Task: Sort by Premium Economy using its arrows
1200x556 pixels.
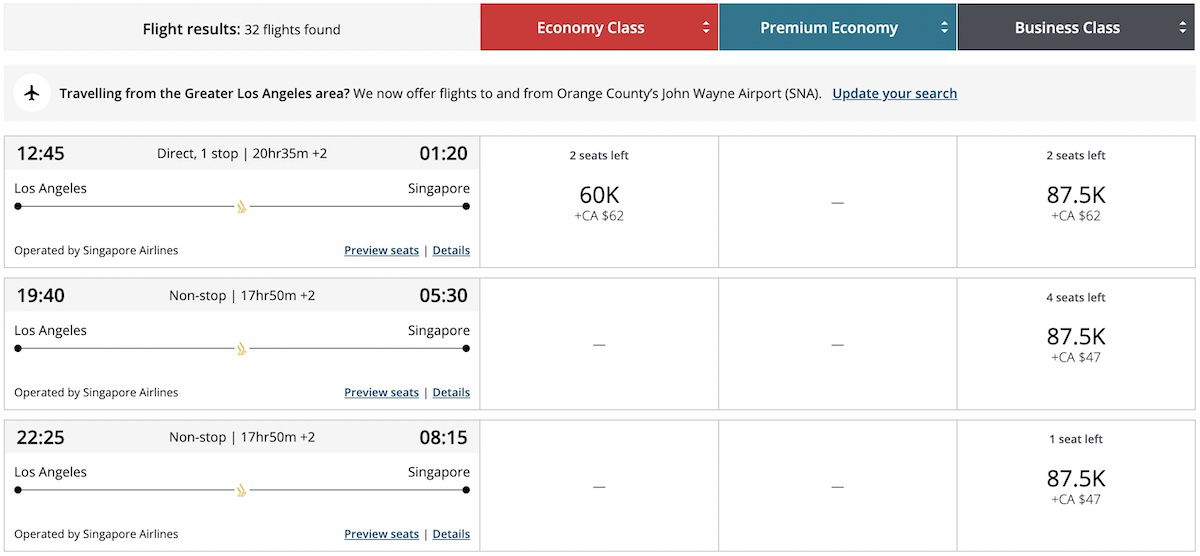Action: click(x=945, y=28)
